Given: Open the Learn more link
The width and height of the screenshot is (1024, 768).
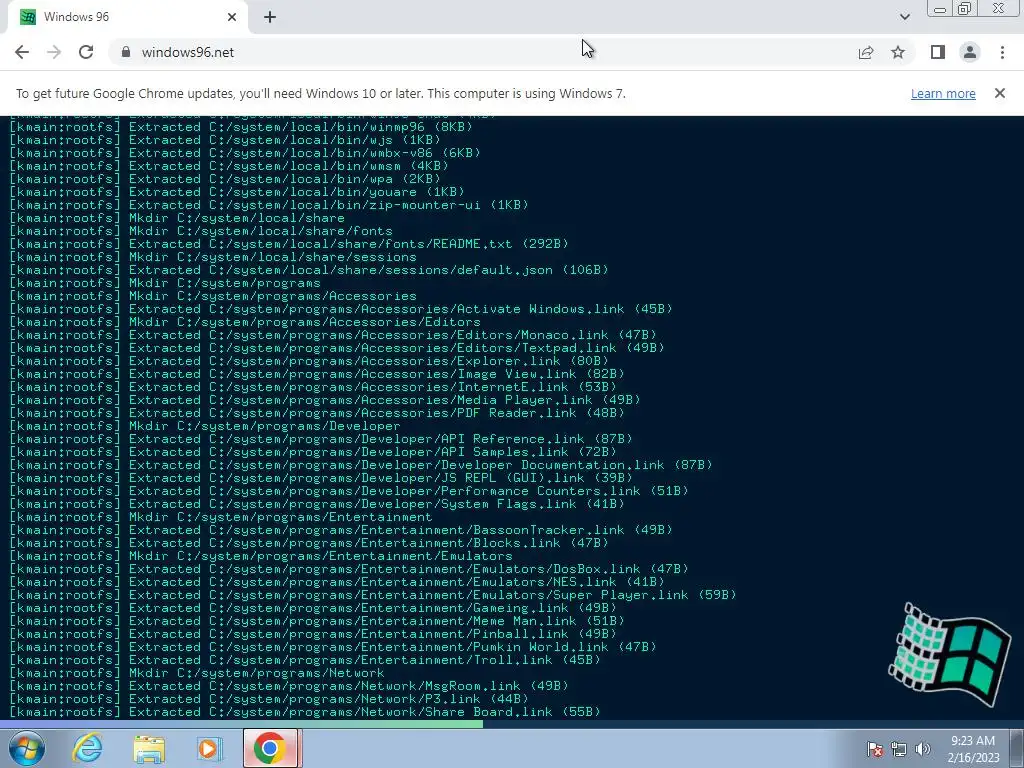Looking at the screenshot, I should coord(943,93).
